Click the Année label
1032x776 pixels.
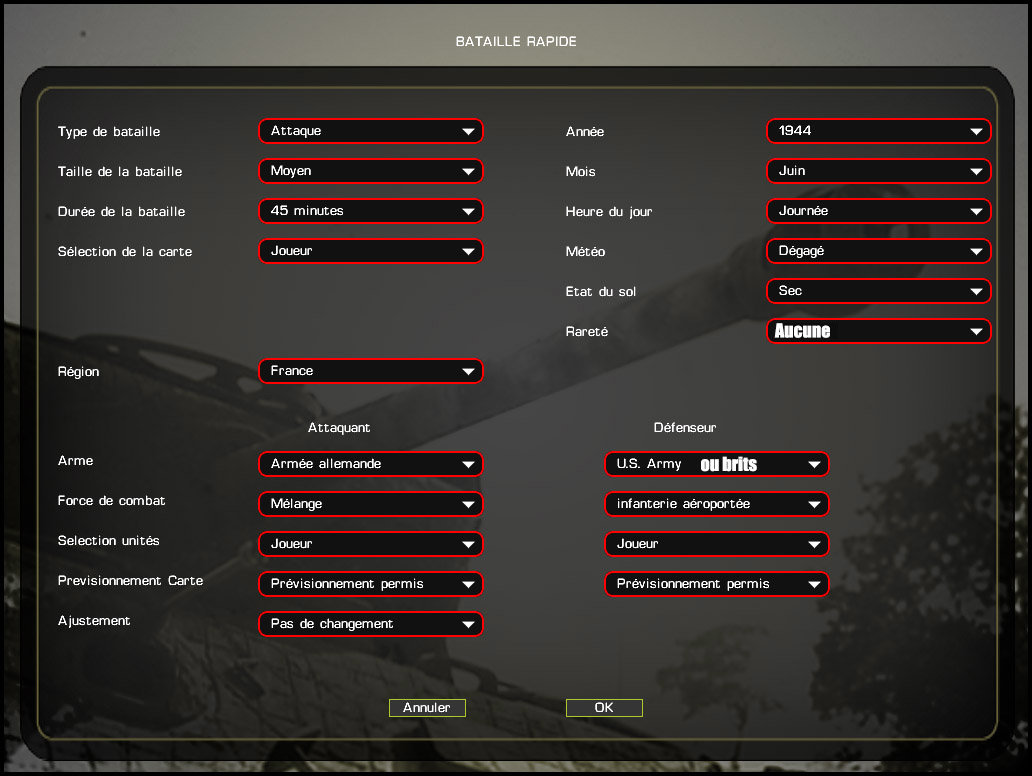coord(585,132)
